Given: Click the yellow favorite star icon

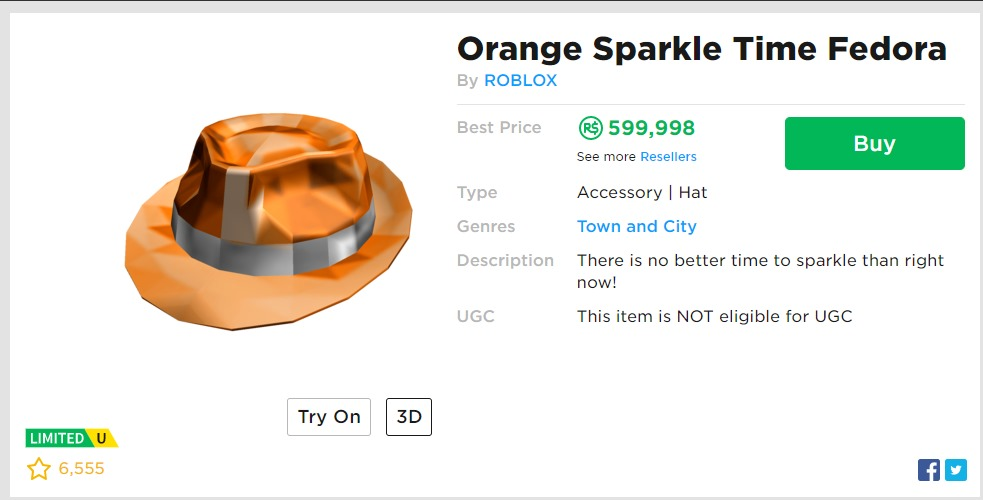Looking at the screenshot, I should pos(39,468).
